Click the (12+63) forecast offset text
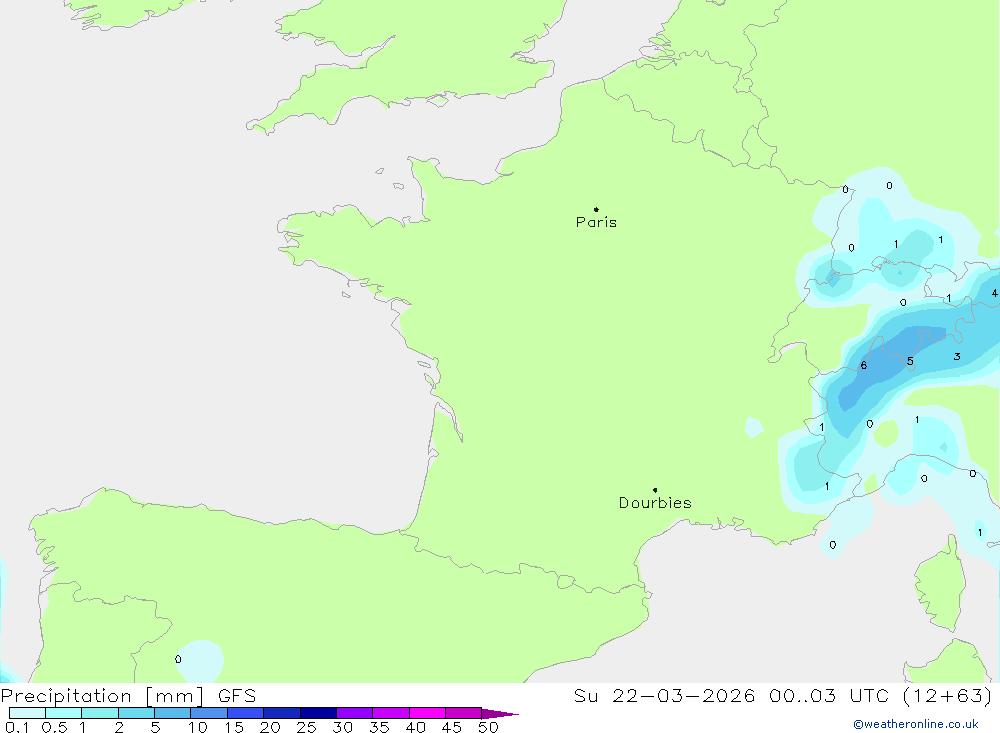1000x733 pixels. [x=948, y=695]
